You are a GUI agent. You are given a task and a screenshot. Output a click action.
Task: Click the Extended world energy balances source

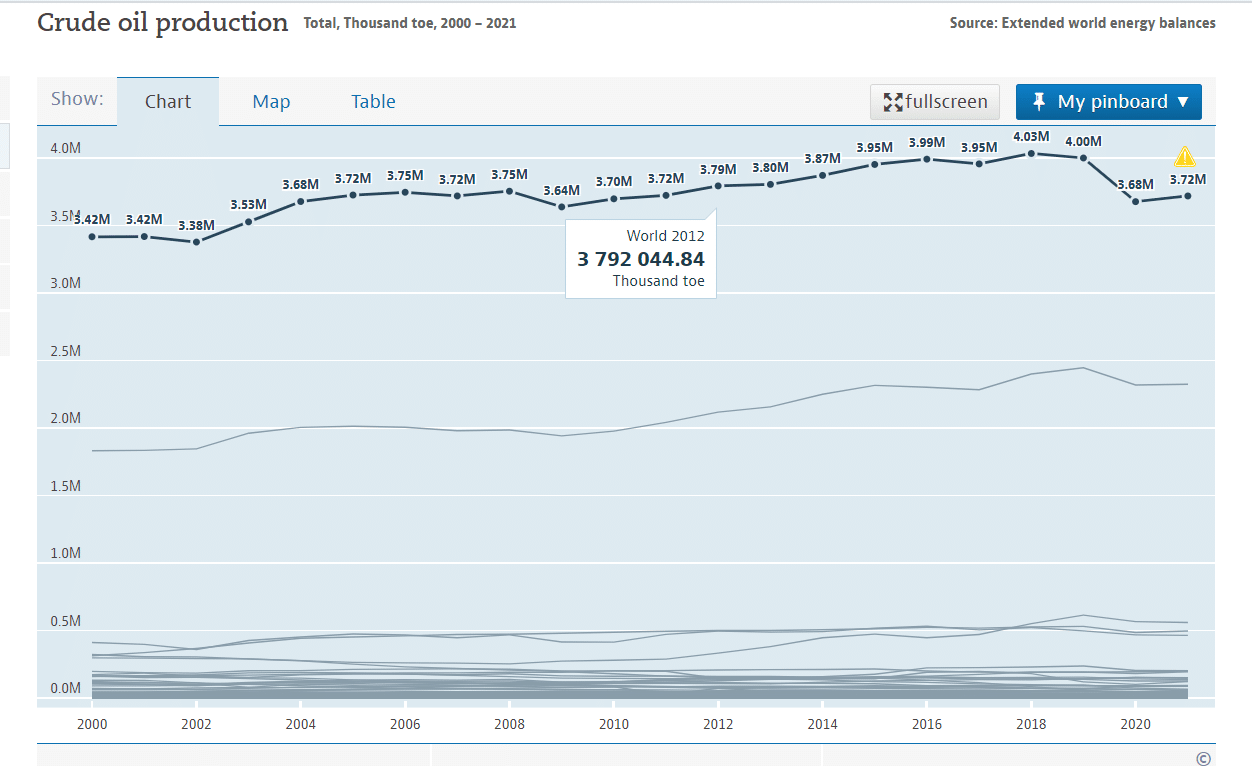tap(1108, 23)
